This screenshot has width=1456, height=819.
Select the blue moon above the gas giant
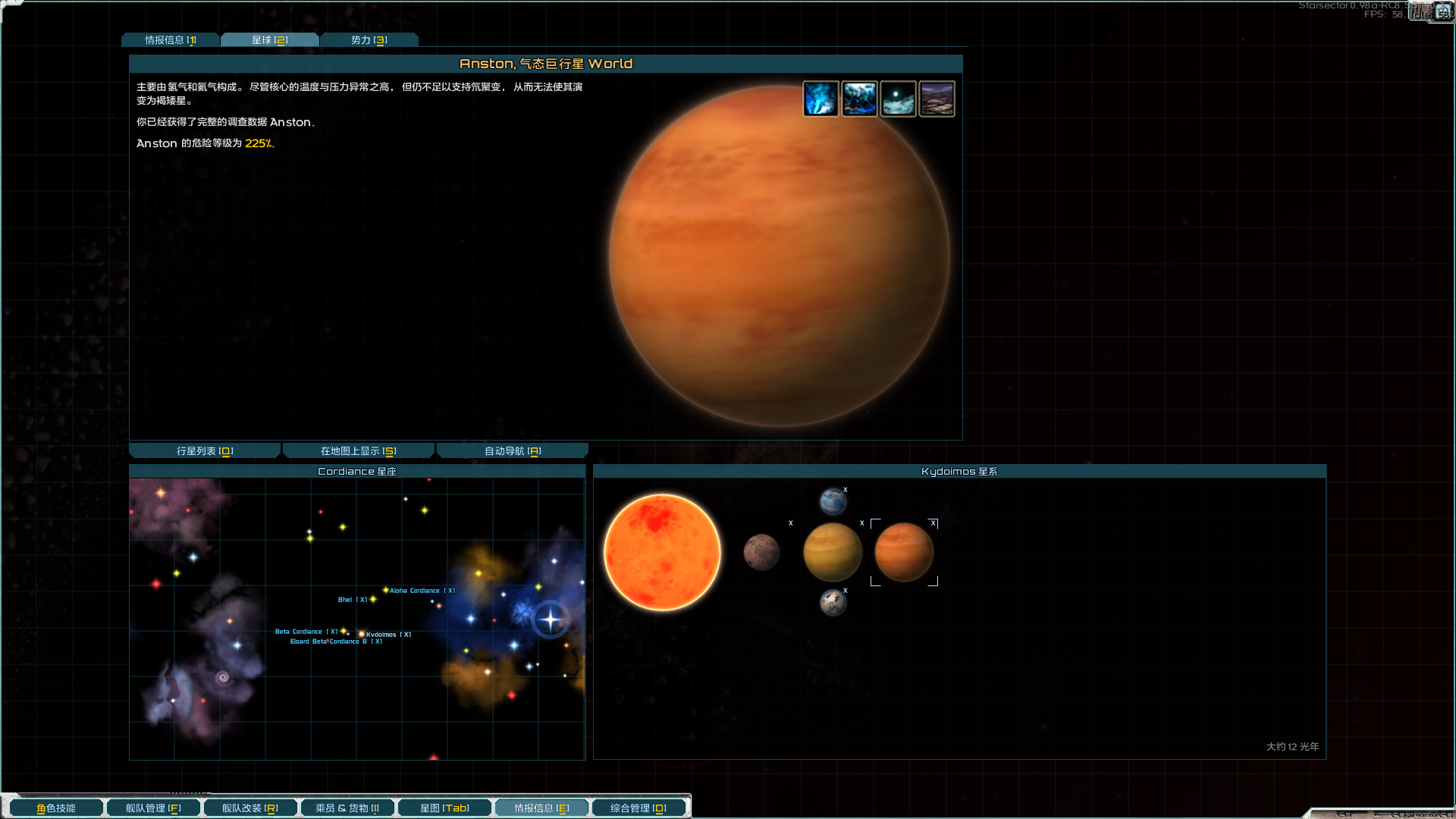point(833,501)
